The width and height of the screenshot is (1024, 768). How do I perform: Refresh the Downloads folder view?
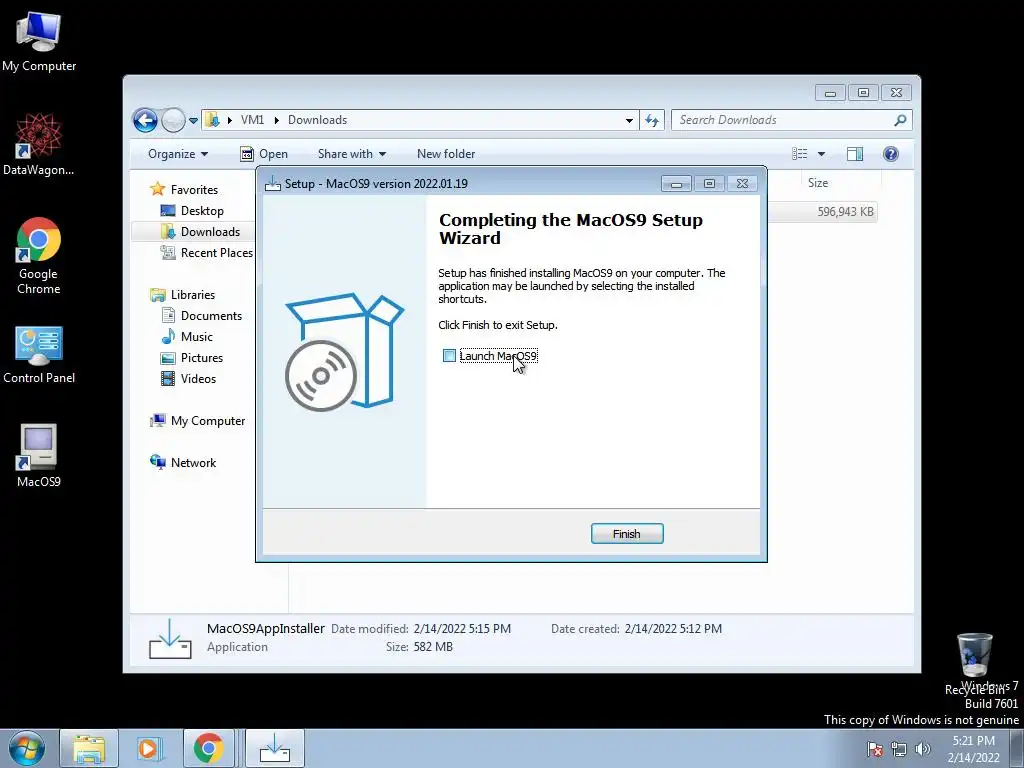(x=652, y=120)
